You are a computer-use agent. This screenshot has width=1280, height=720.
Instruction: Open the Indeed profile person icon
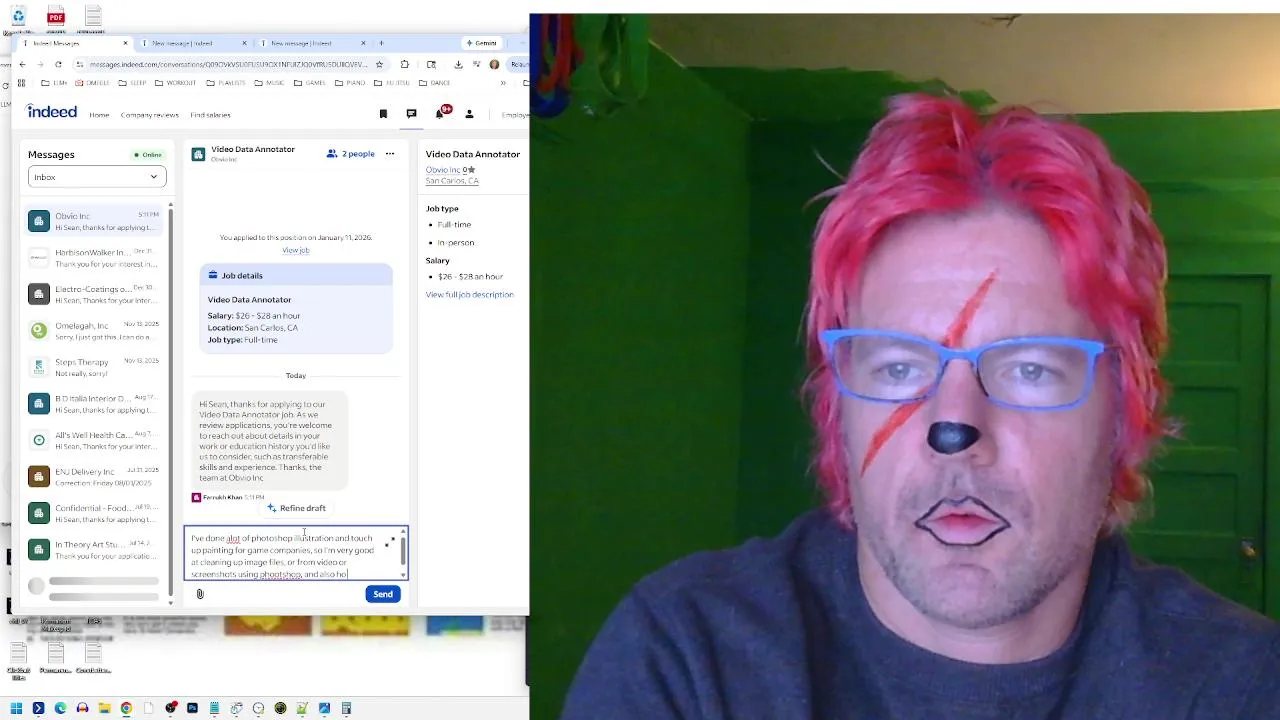point(469,114)
